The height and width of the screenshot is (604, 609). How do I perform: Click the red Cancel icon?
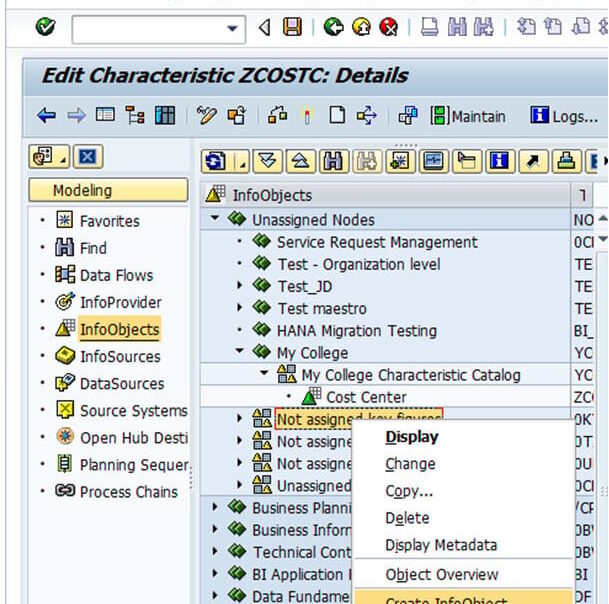pos(389,28)
